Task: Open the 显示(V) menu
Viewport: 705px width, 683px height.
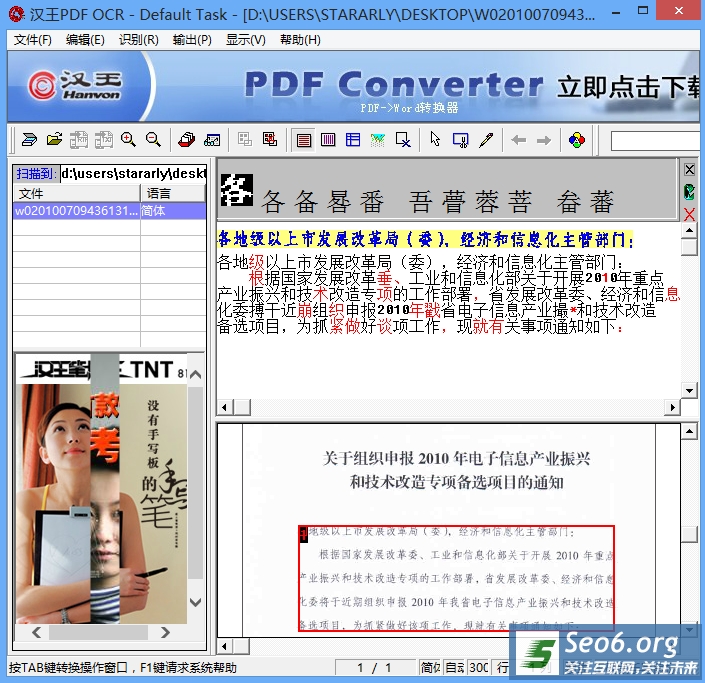Action: click(245, 40)
